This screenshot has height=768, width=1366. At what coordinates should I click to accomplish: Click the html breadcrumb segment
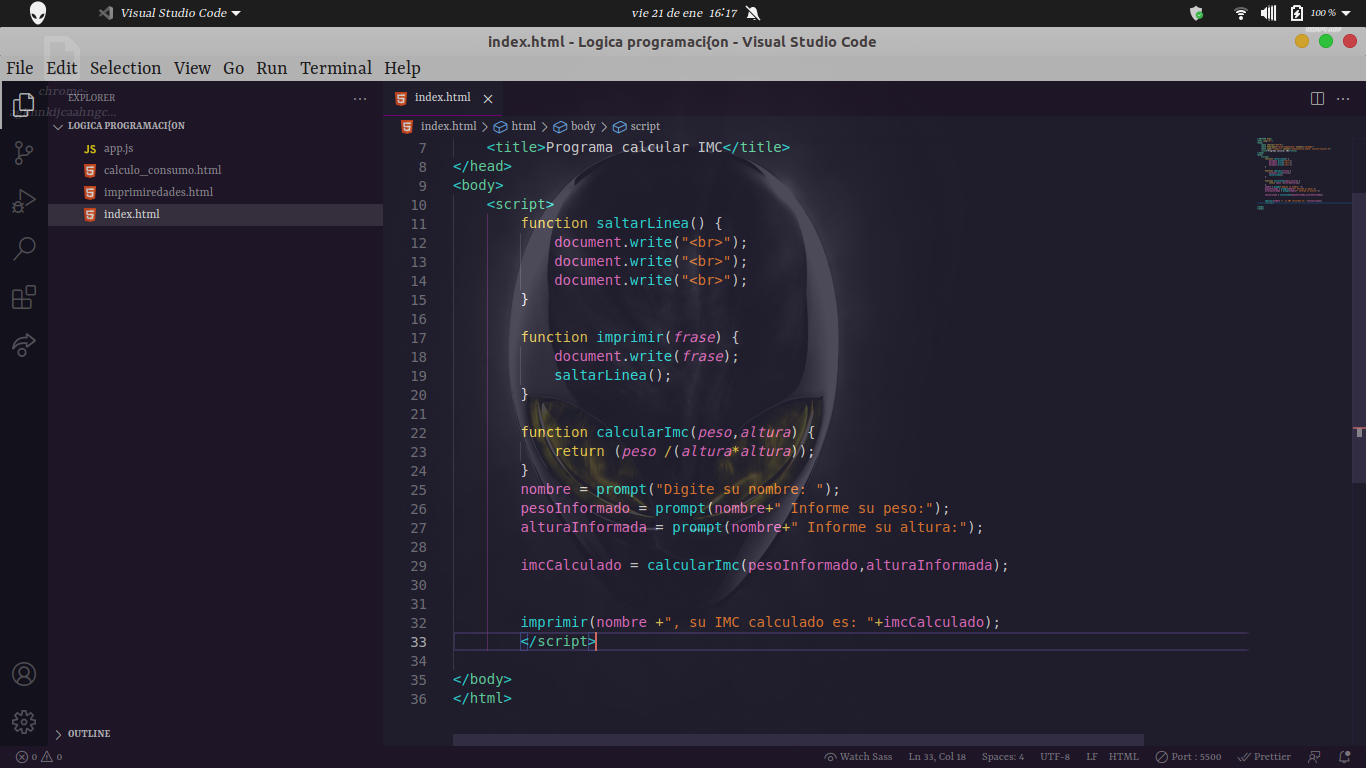[515, 126]
